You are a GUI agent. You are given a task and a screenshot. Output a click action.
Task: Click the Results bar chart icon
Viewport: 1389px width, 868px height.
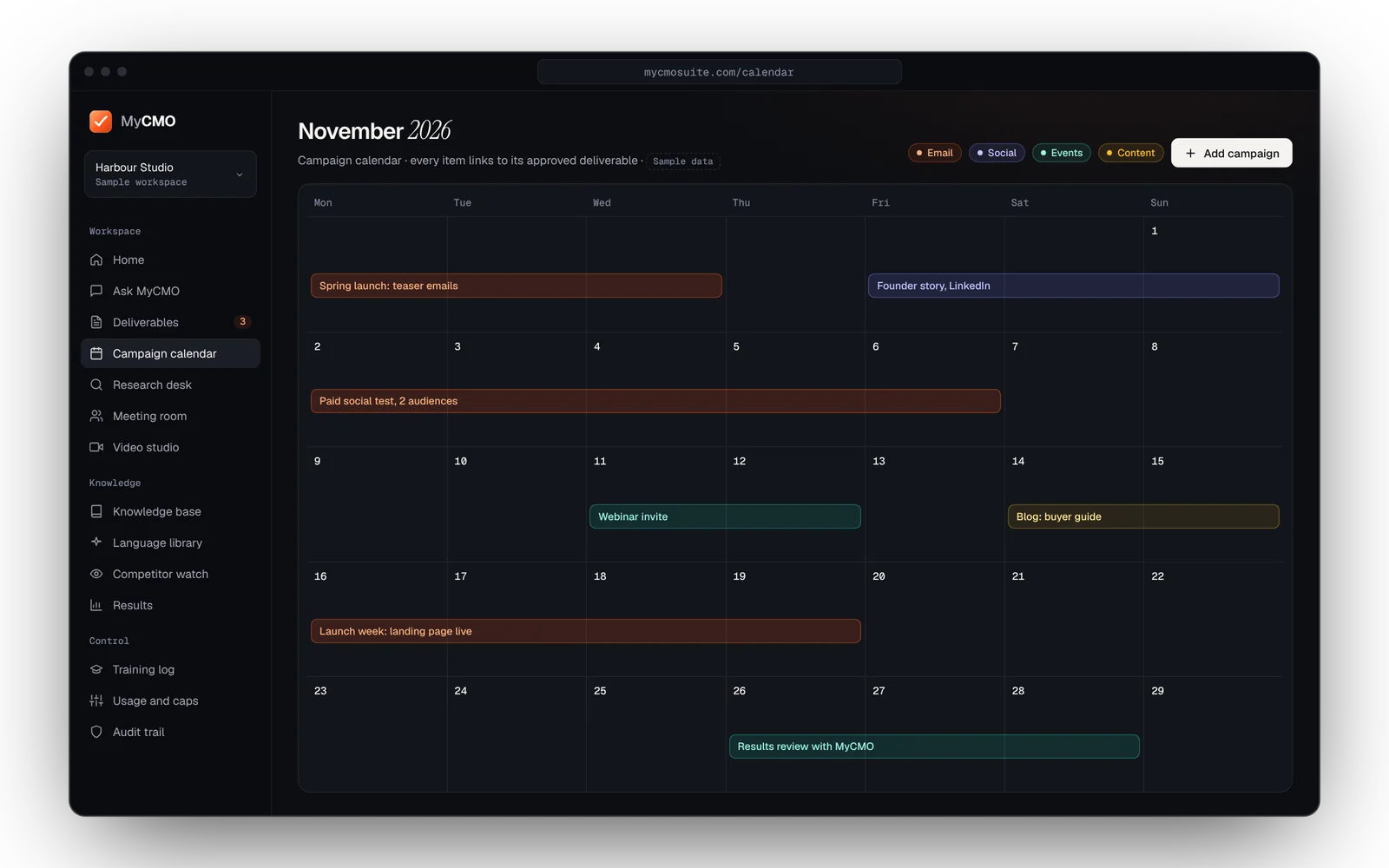tap(96, 605)
